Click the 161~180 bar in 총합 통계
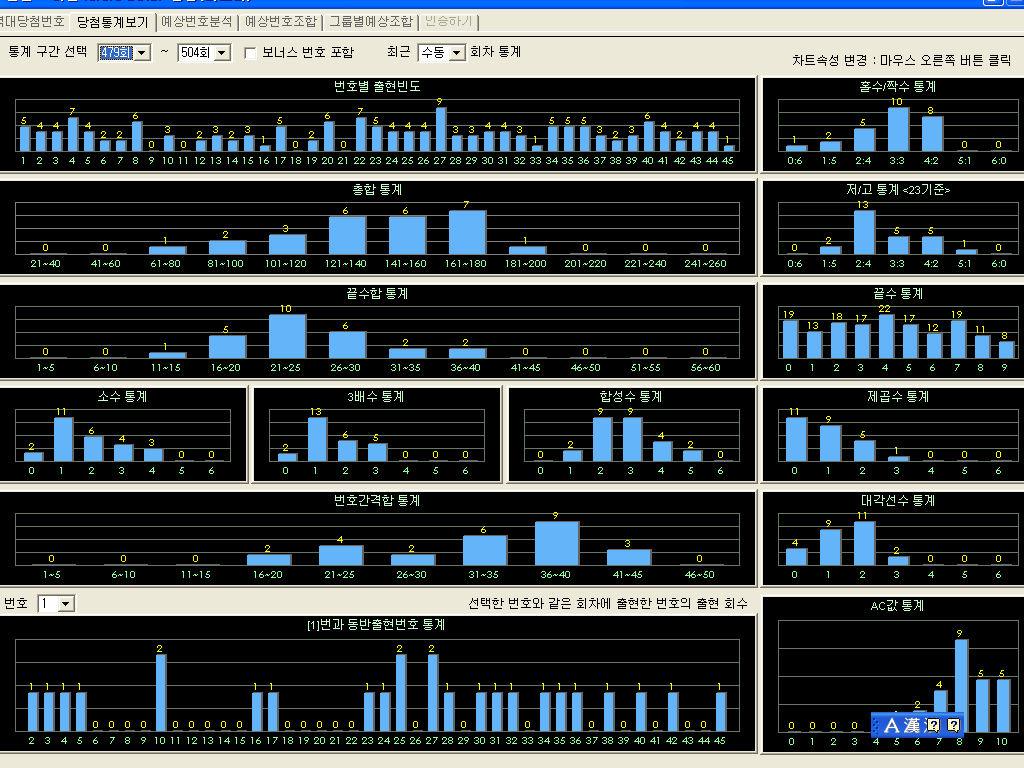Viewport: 1024px width, 768px height. tap(467, 232)
